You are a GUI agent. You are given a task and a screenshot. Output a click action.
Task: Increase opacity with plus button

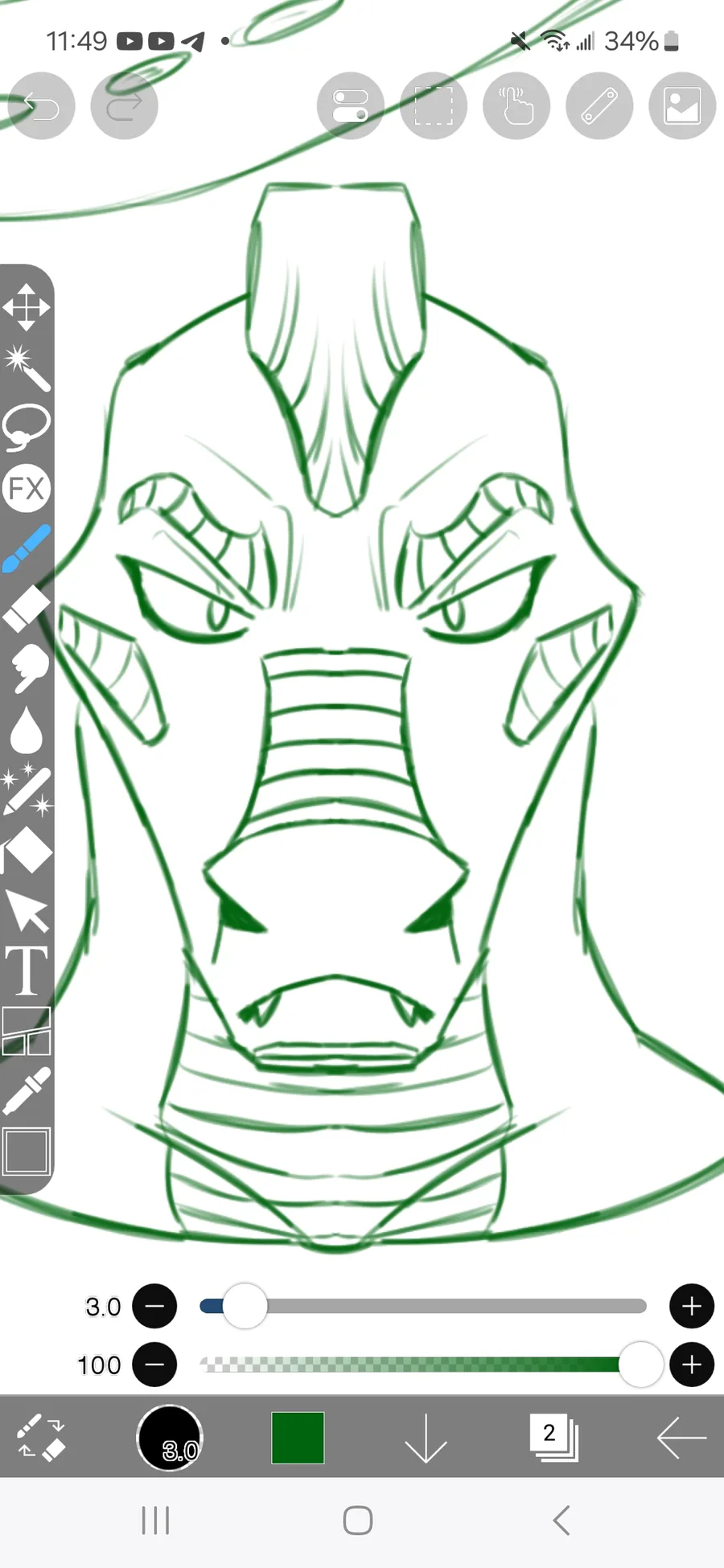coord(692,1365)
